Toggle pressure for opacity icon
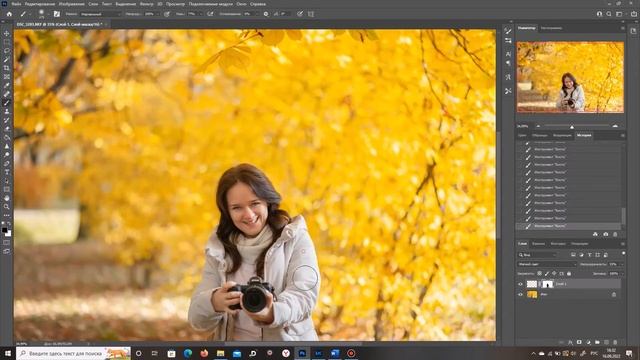The height and width of the screenshot is (360, 640). [x=167, y=14]
